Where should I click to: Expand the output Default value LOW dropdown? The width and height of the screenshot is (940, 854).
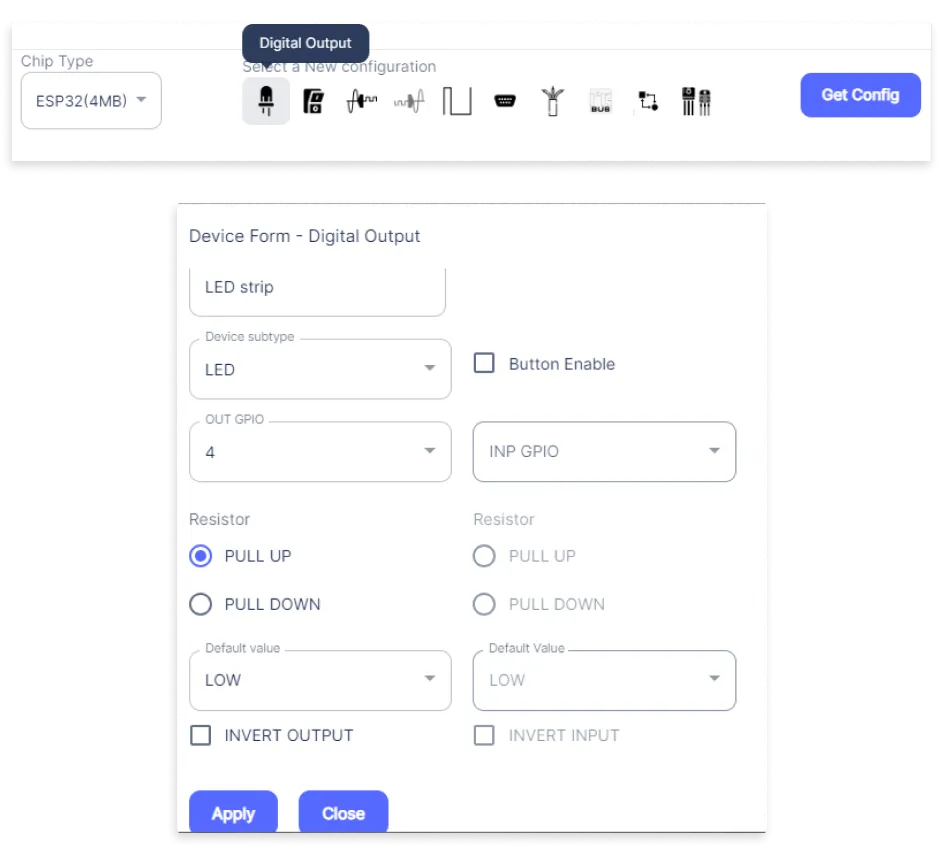320,680
